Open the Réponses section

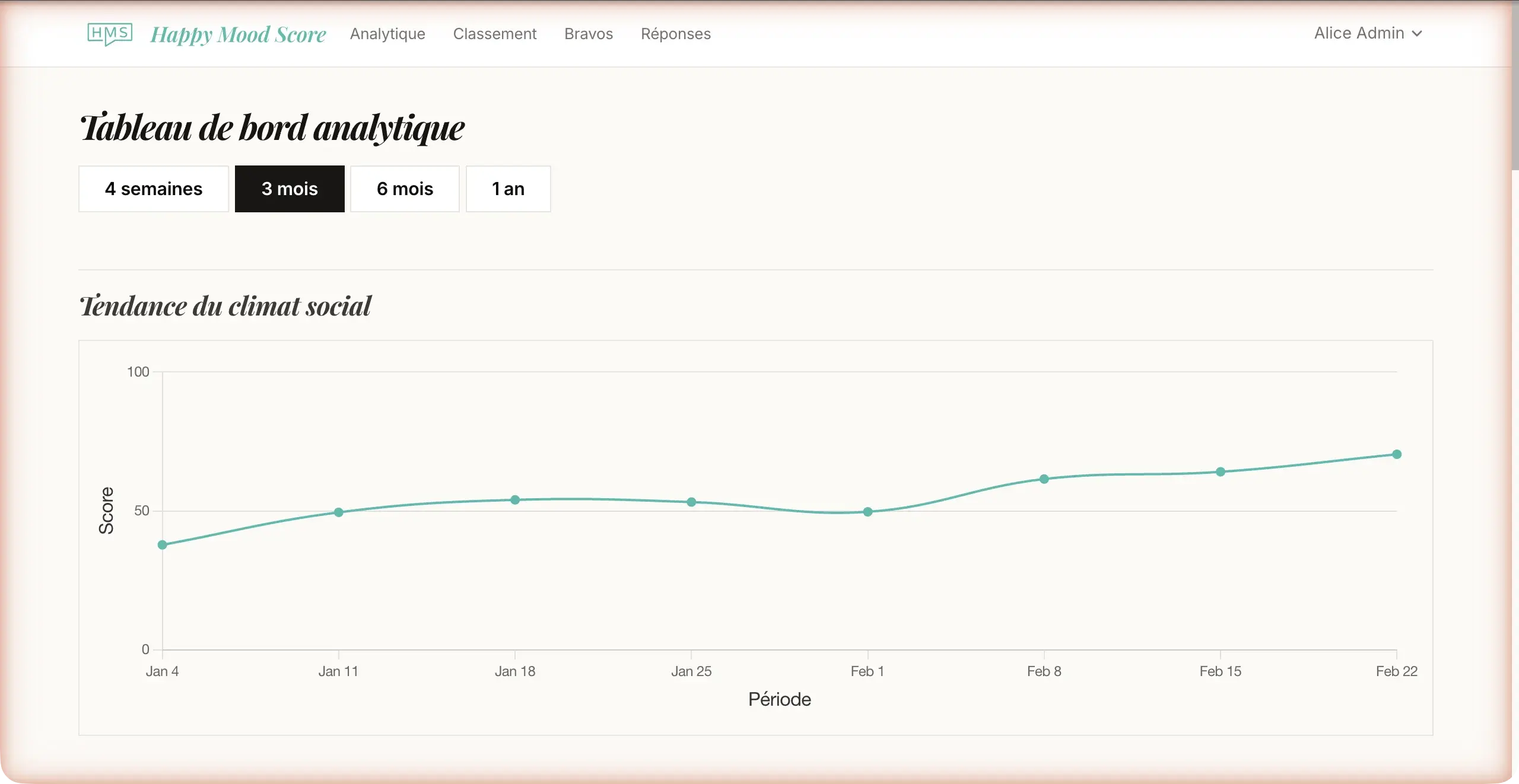(x=675, y=34)
